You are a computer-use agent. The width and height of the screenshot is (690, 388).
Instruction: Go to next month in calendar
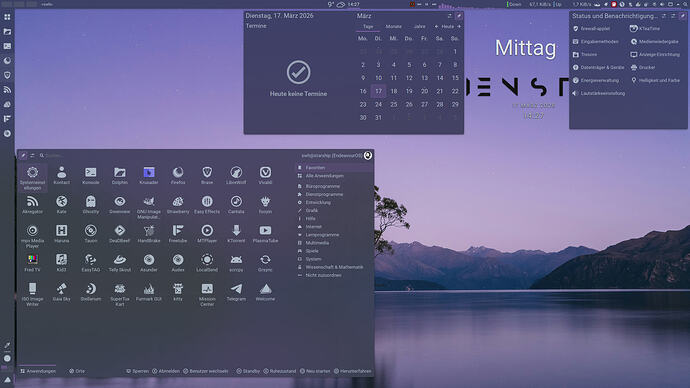459,27
